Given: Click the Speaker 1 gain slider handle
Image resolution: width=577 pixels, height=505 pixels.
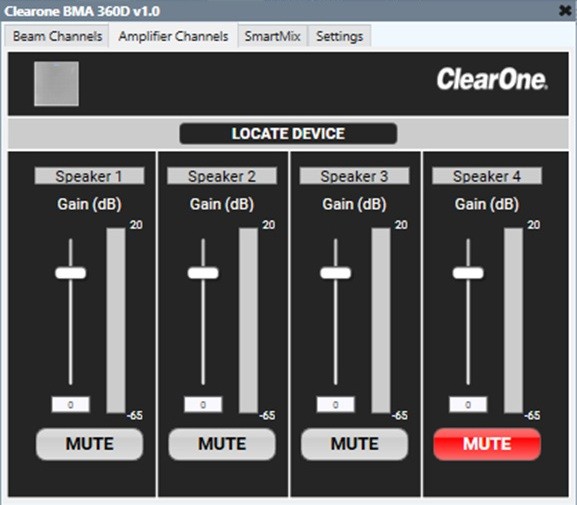Looking at the screenshot, I should coord(71,273).
